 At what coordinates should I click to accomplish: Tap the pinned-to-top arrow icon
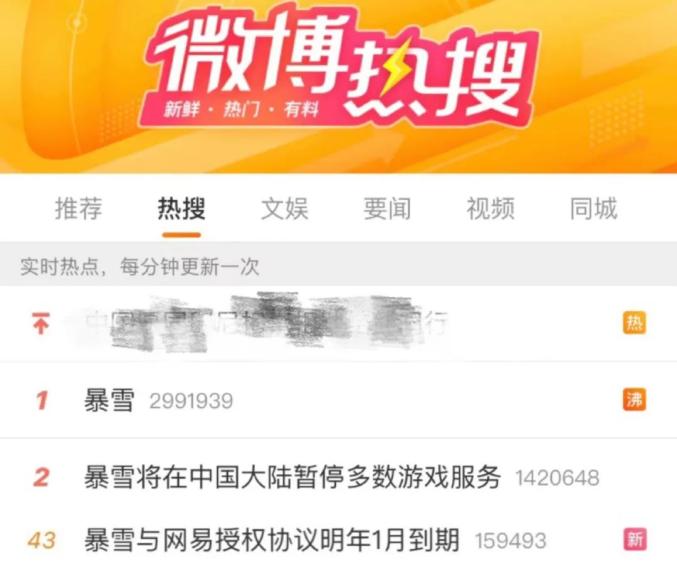(x=41, y=323)
